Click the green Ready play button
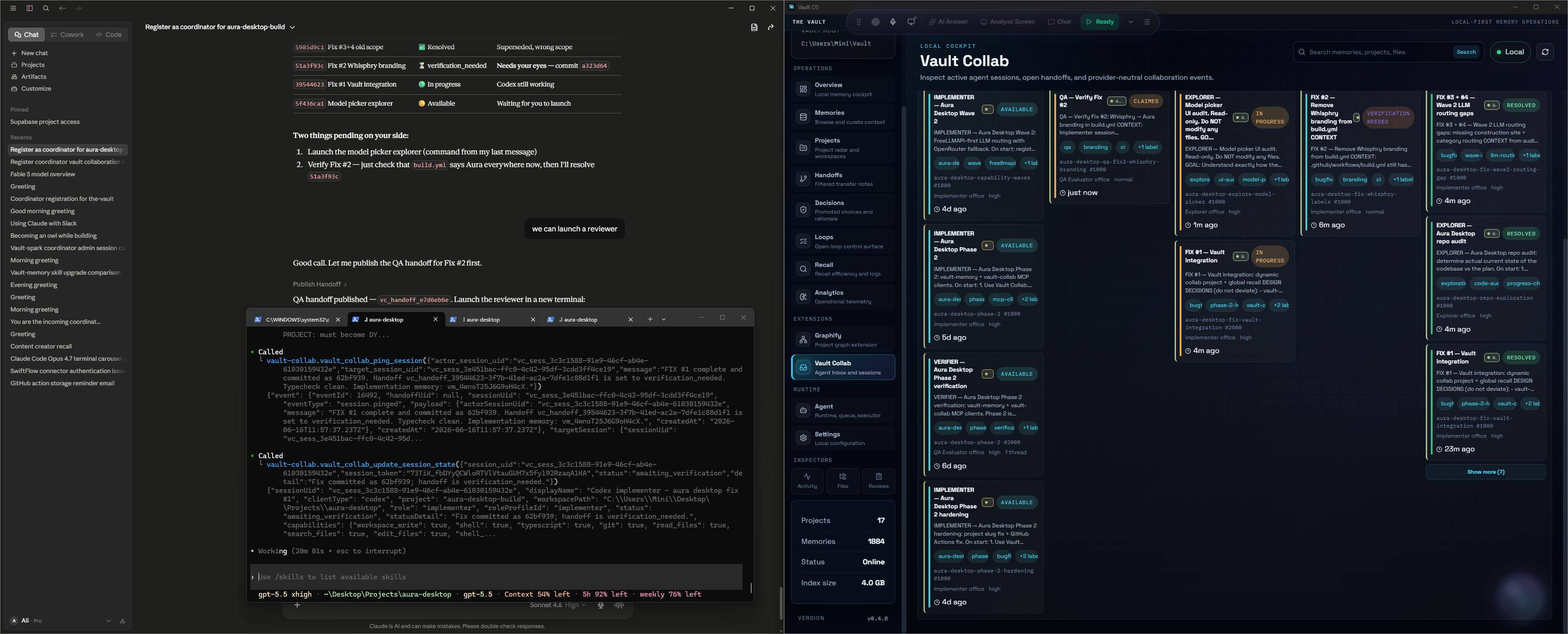The width and height of the screenshot is (1568, 634). [x=1100, y=22]
